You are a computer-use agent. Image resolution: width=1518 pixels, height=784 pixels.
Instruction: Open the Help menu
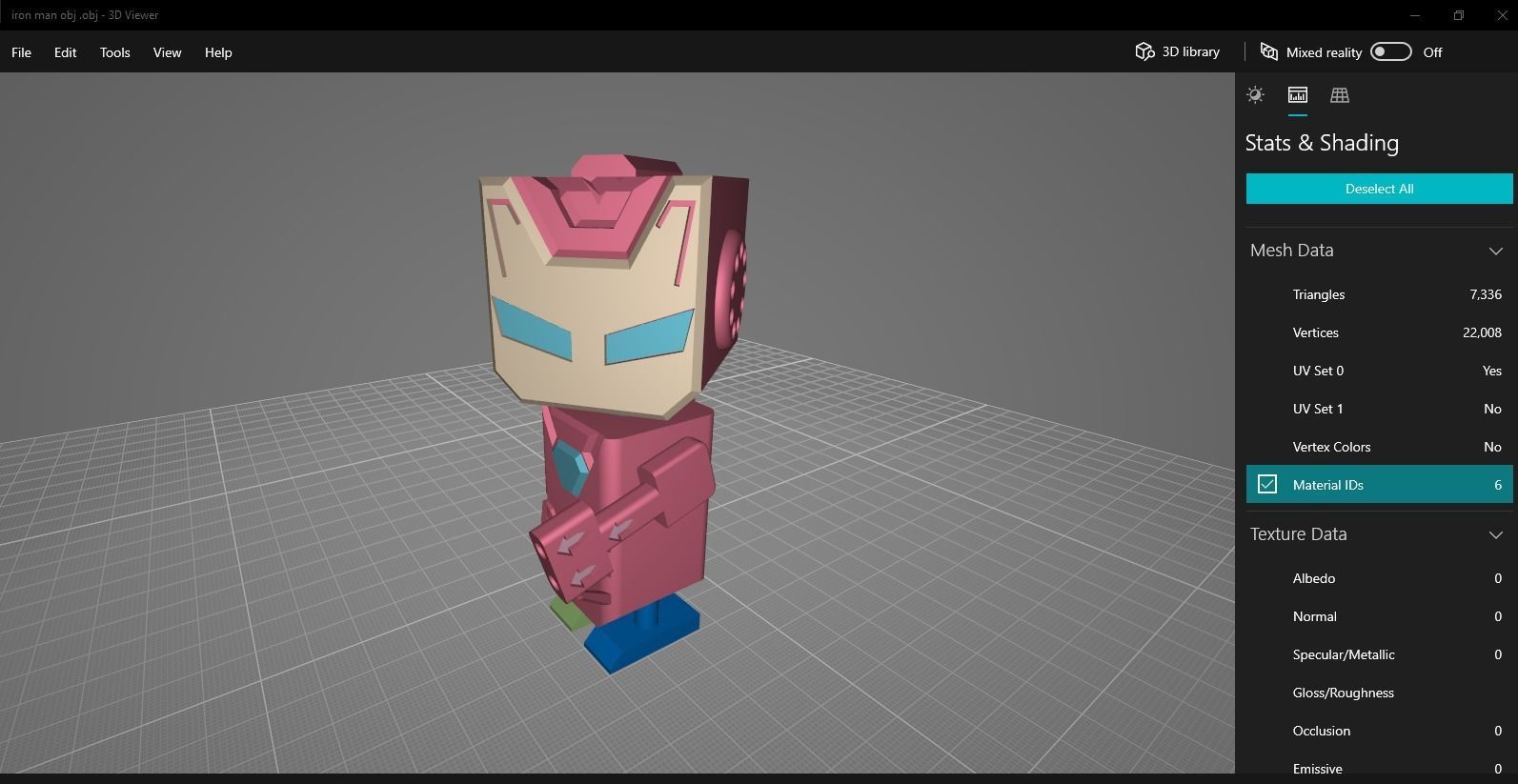218,52
